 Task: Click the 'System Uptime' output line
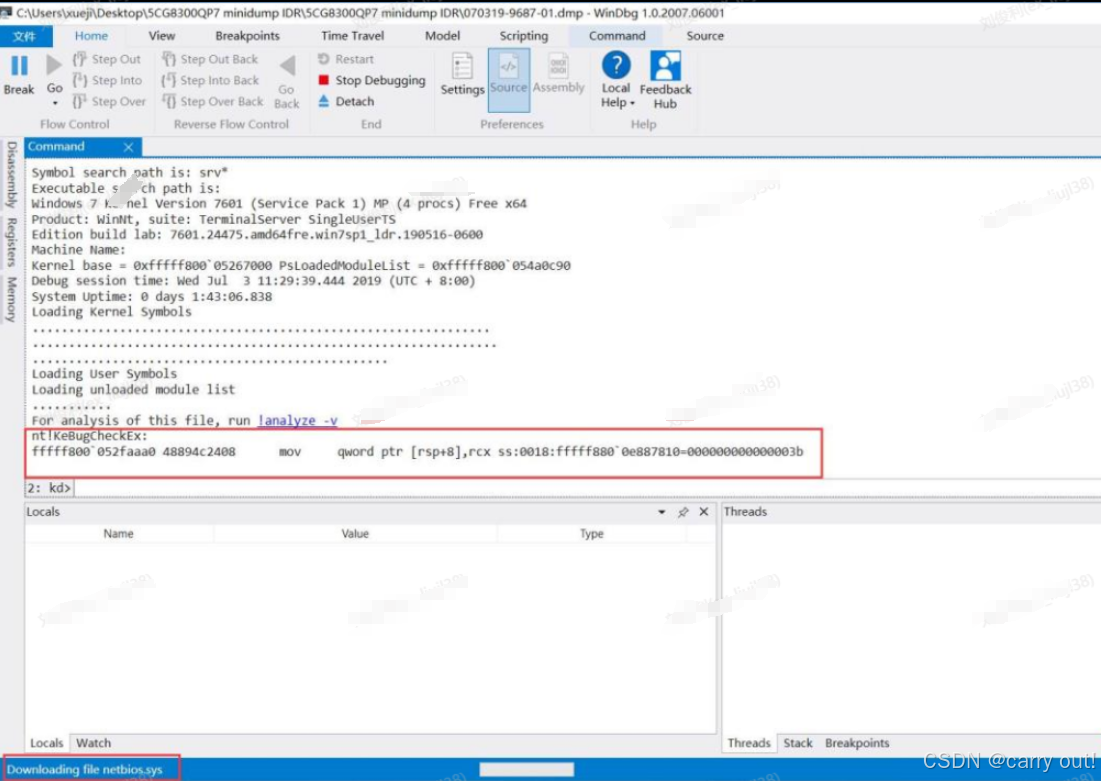click(x=152, y=296)
